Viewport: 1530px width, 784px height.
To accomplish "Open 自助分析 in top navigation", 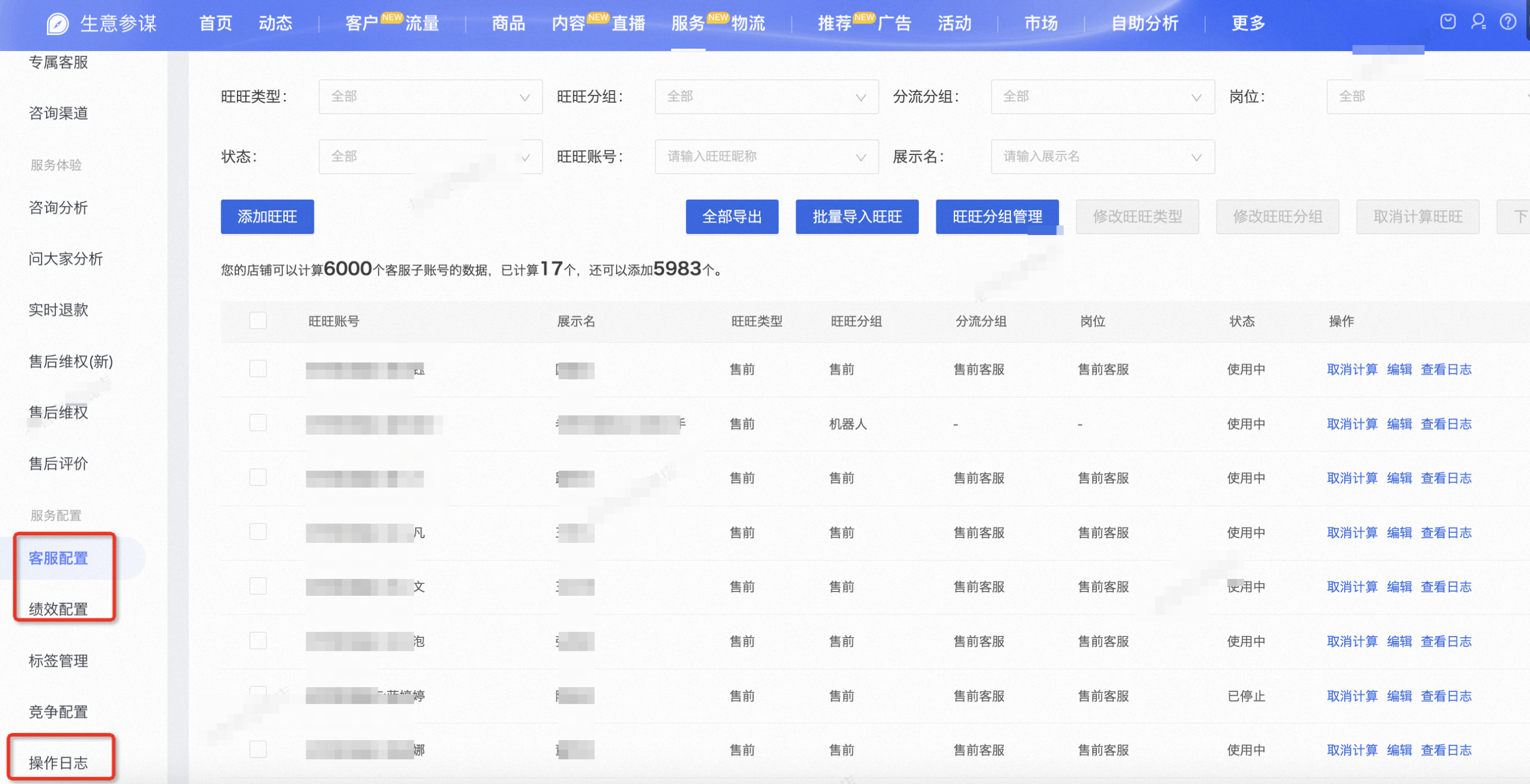I will click(1144, 23).
